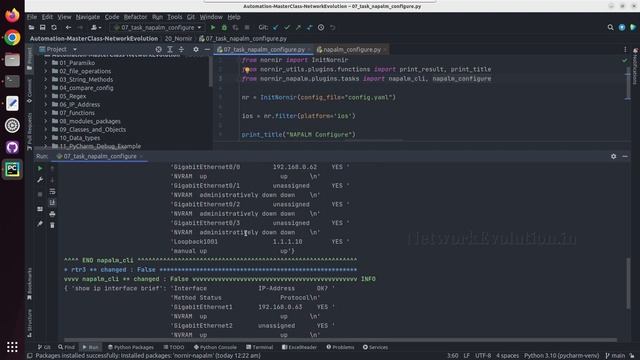This screenshot has width=640, height=360.
Task: Click the 20_Nornir breadcrumb
Action: 178,38
